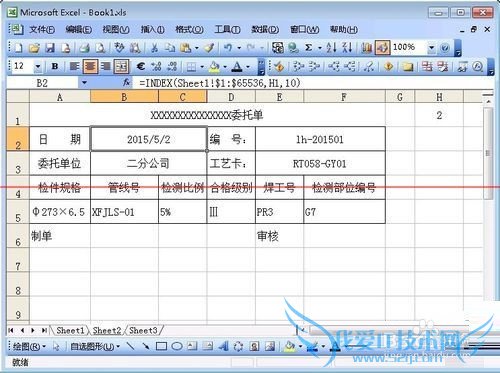Viewport: 500px width, 373px height.
Task: Increase decimal places
Action: 156,67
